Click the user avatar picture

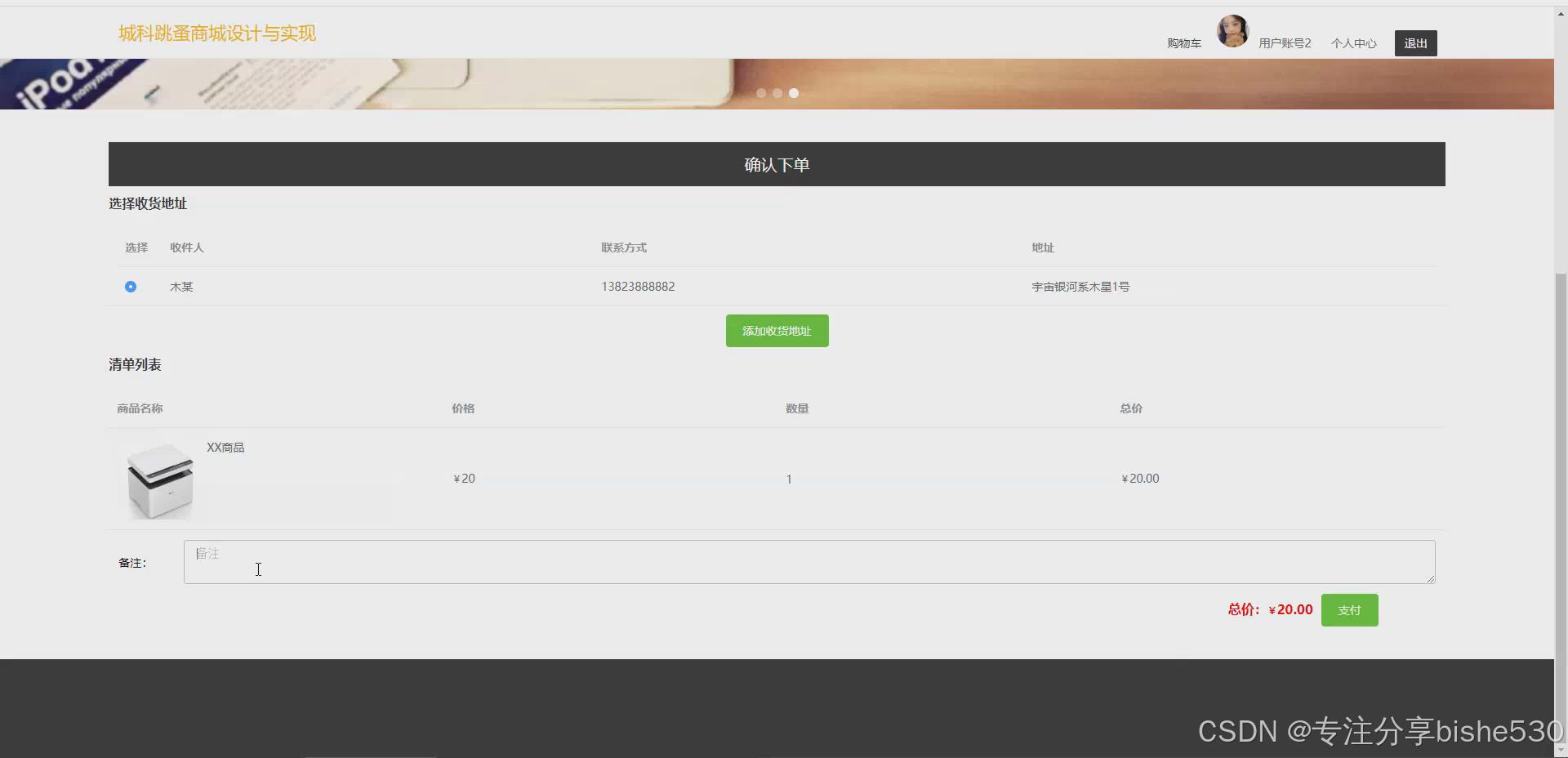click(1232, 31)
